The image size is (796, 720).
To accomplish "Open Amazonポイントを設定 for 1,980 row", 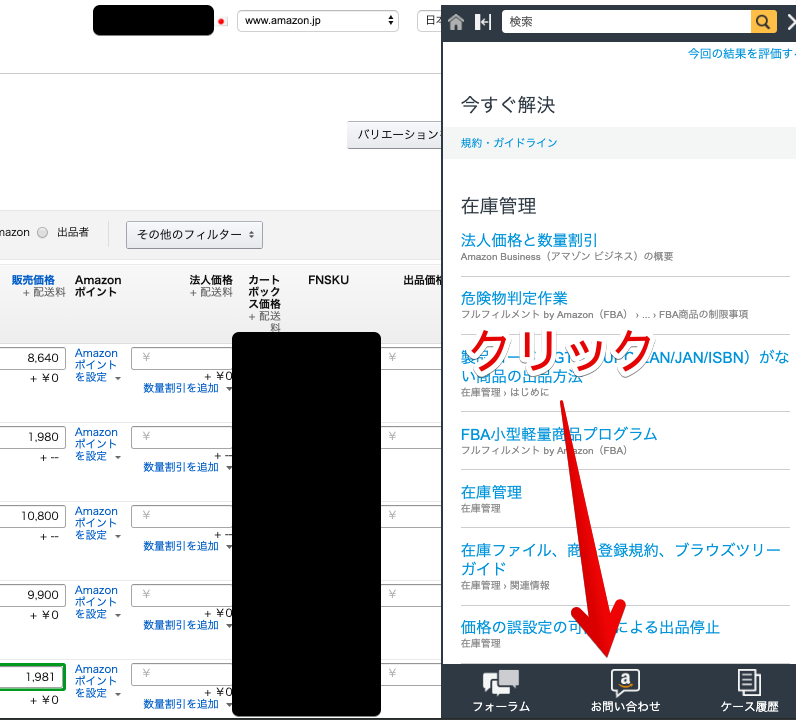I will pos(97,444).
